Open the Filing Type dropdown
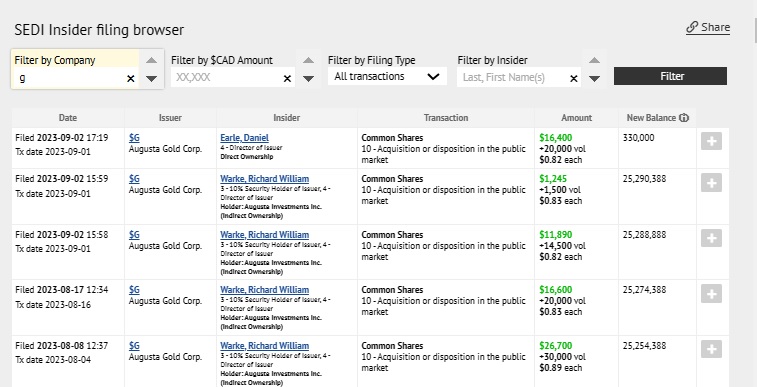The image size is (757, 387). point(387,76)
